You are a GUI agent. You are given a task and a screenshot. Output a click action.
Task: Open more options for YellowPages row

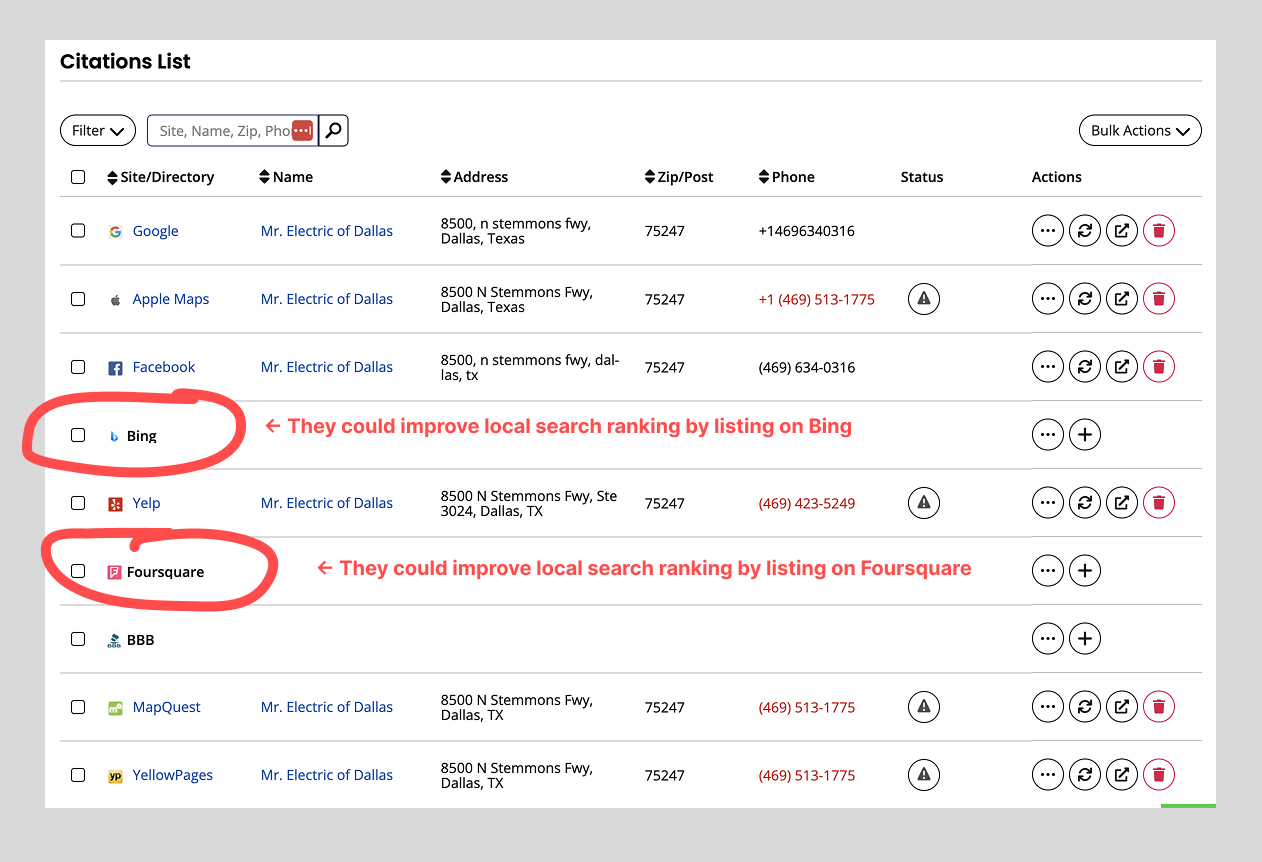(1048, 775)
